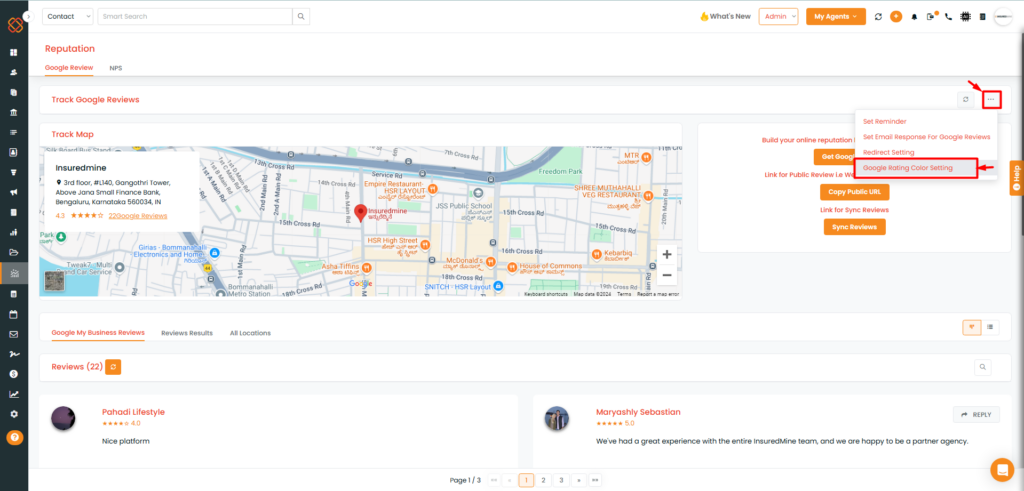The height and width of the screenshot is (491, 1024).
Task: Click the orange plus quick-add icon
Action: click(x=896, y=17)
